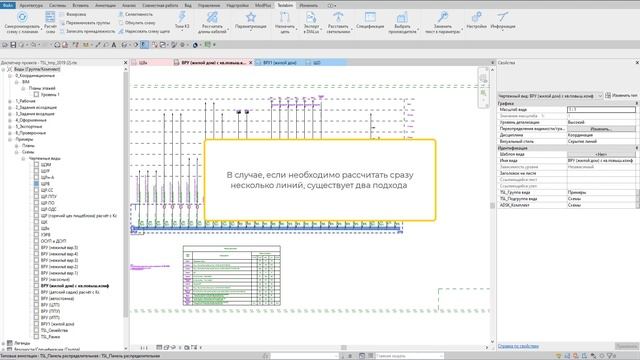Switch to the Архитектура ribbon tab
This screenshot has width=640, height=360.
31,5
